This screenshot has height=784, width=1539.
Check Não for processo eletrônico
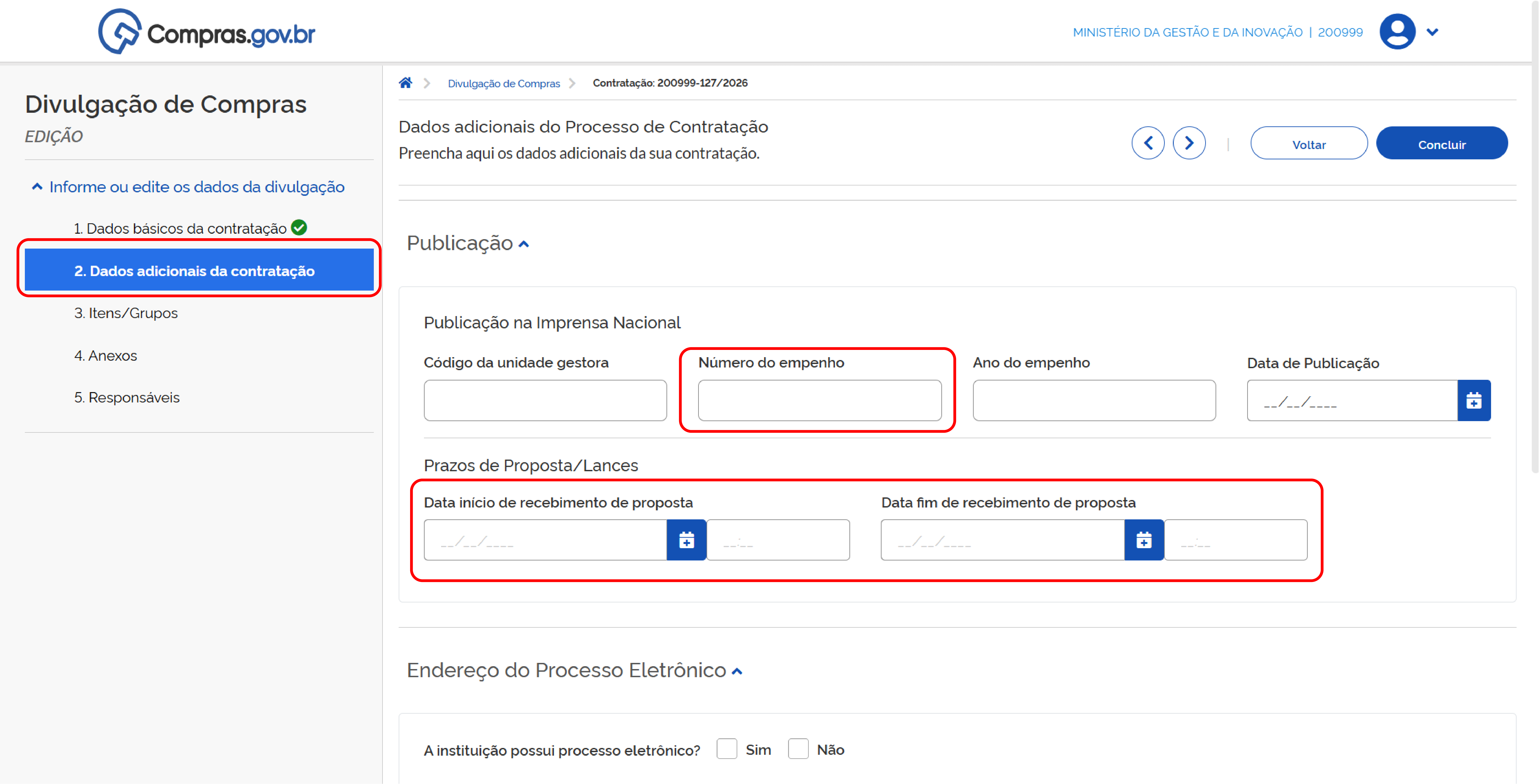click(798, 749)
